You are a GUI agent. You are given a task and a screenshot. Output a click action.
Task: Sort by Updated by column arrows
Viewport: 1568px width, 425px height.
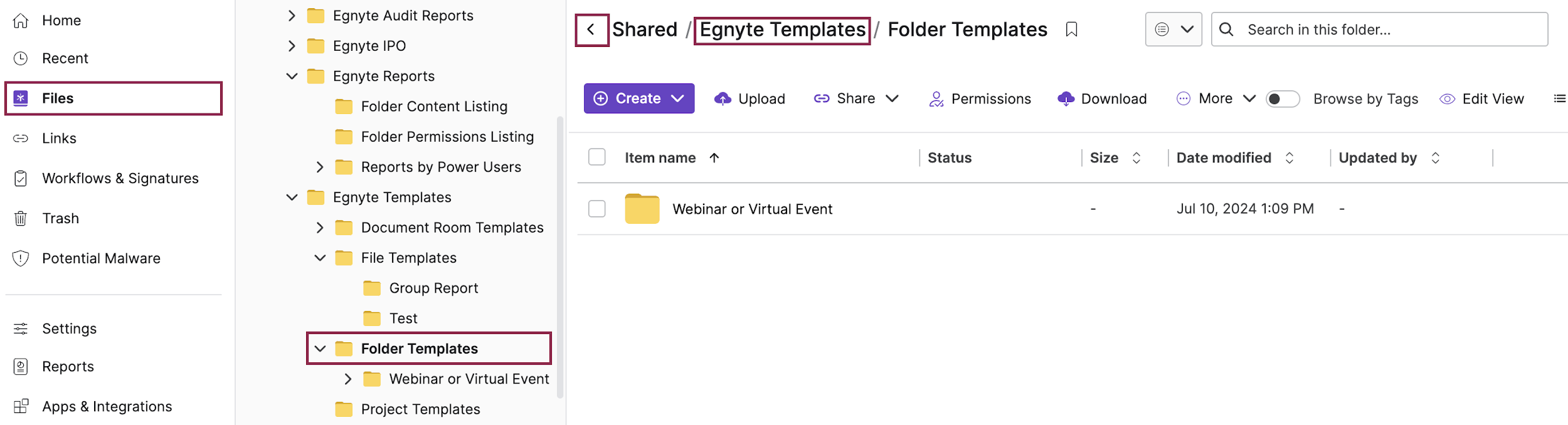pos(1435,158)
